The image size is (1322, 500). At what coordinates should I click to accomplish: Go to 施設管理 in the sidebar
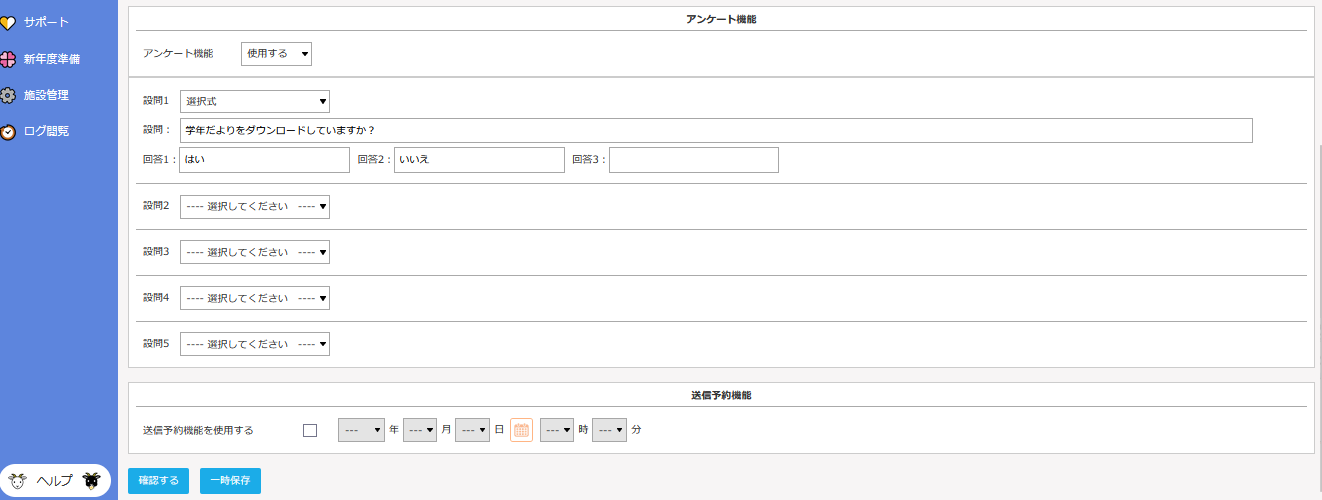coord(46,95)
